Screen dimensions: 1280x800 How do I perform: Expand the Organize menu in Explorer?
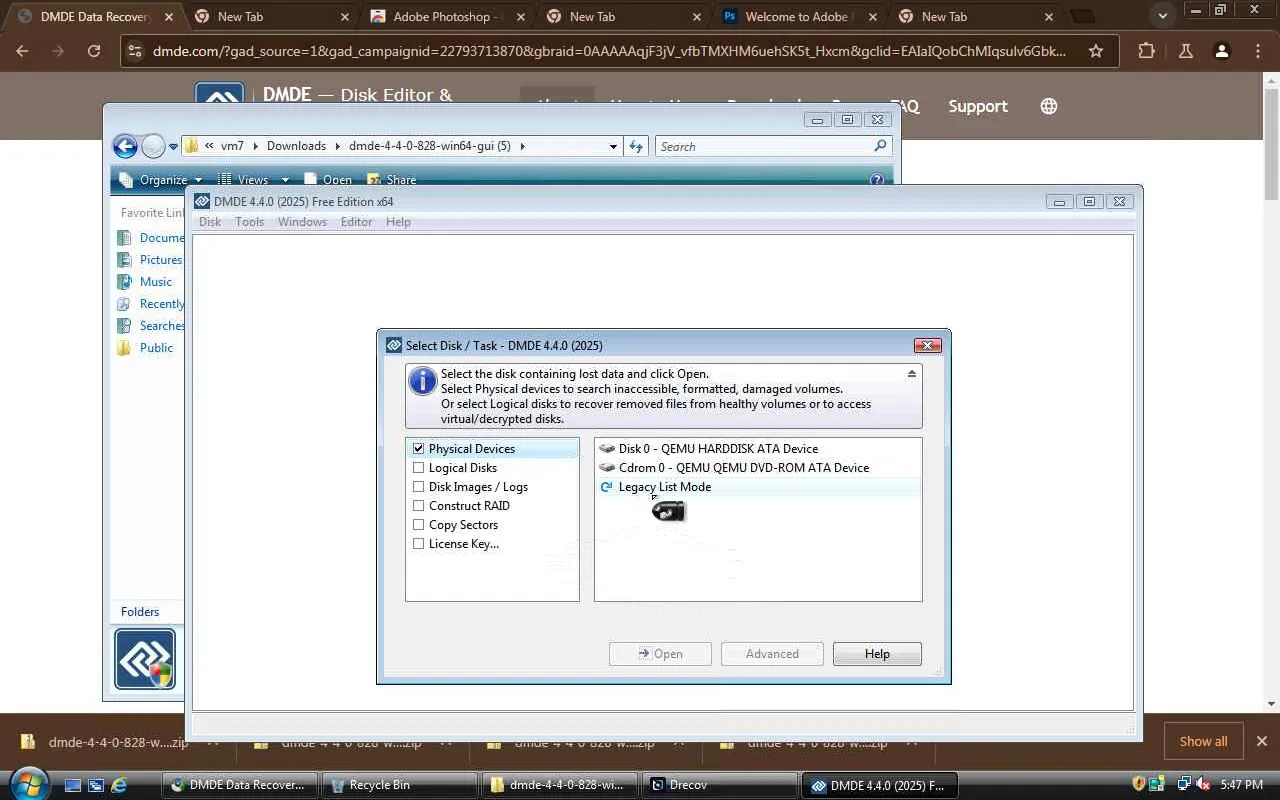[x=161, y=180]
